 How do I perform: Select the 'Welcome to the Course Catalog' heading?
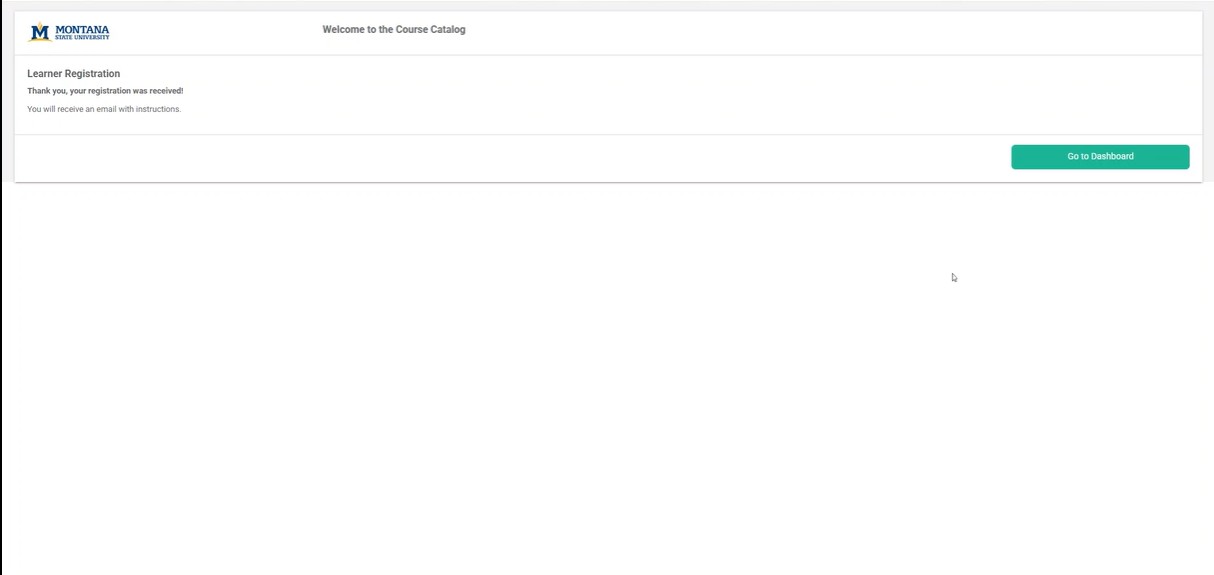pos(394,30)
